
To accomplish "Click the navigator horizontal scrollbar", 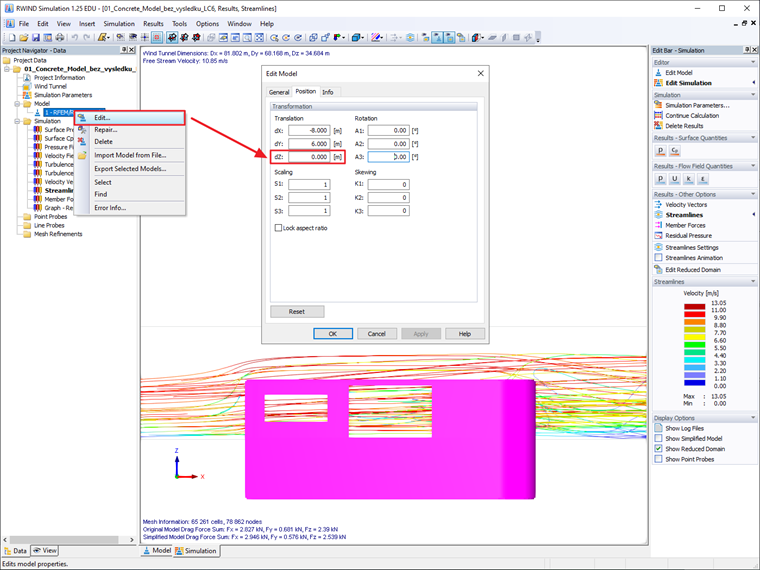I will pos(64,539).
